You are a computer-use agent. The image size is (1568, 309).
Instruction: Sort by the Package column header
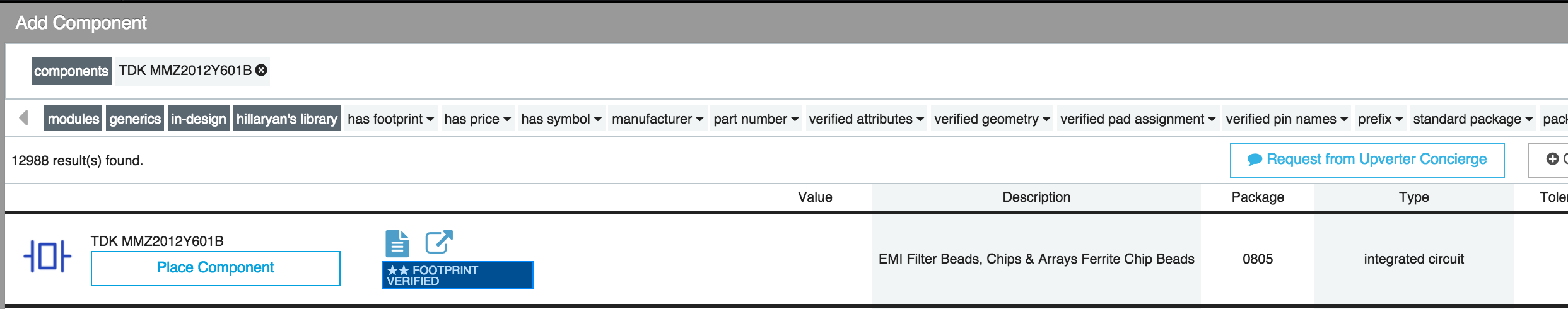click(x=1258, y=197)
